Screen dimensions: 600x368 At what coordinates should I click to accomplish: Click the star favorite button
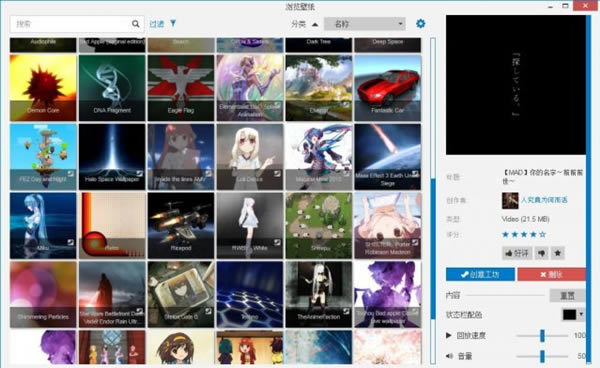click(558, 253)
